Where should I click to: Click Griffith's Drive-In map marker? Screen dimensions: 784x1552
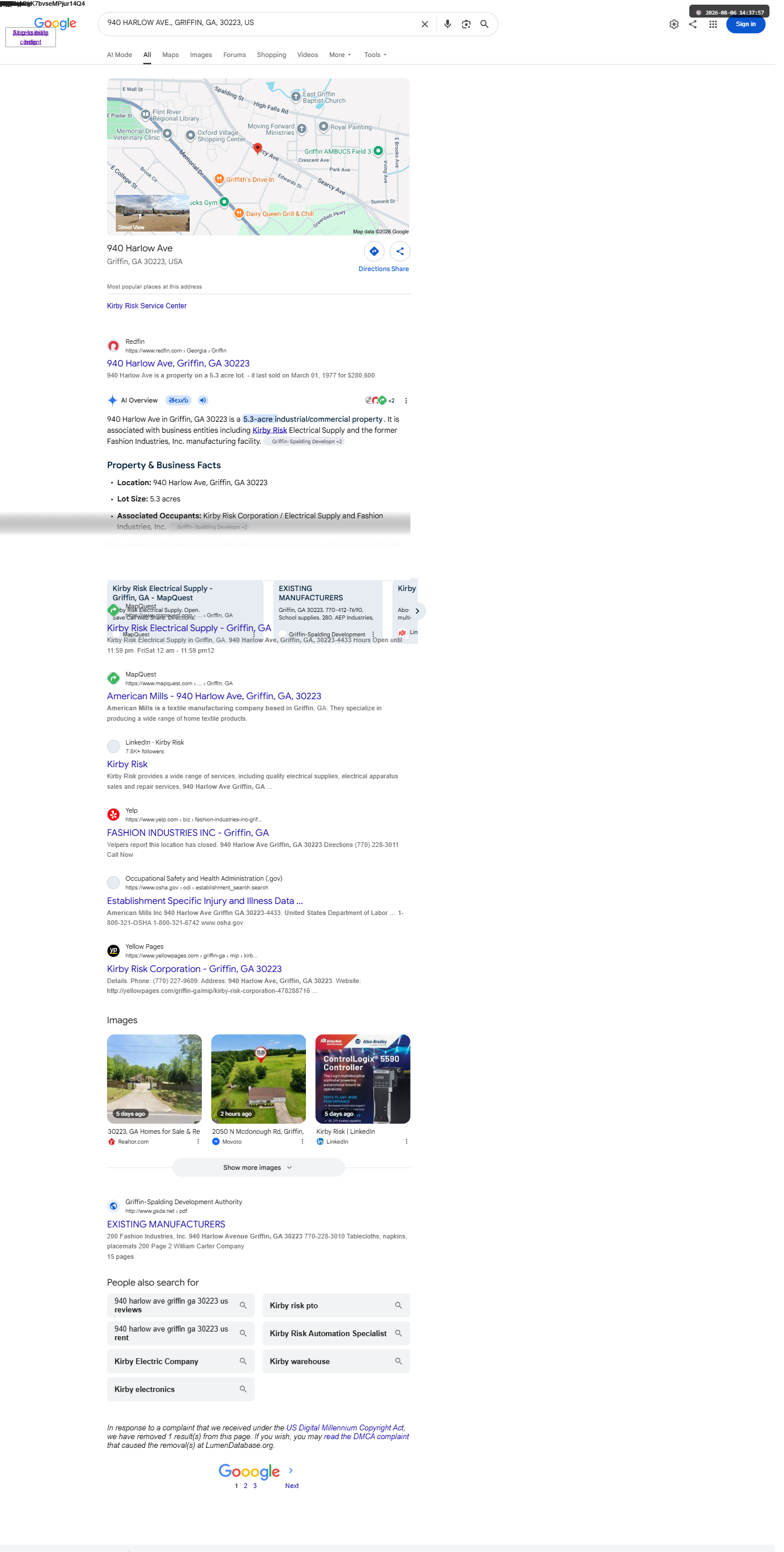[219, 179]
